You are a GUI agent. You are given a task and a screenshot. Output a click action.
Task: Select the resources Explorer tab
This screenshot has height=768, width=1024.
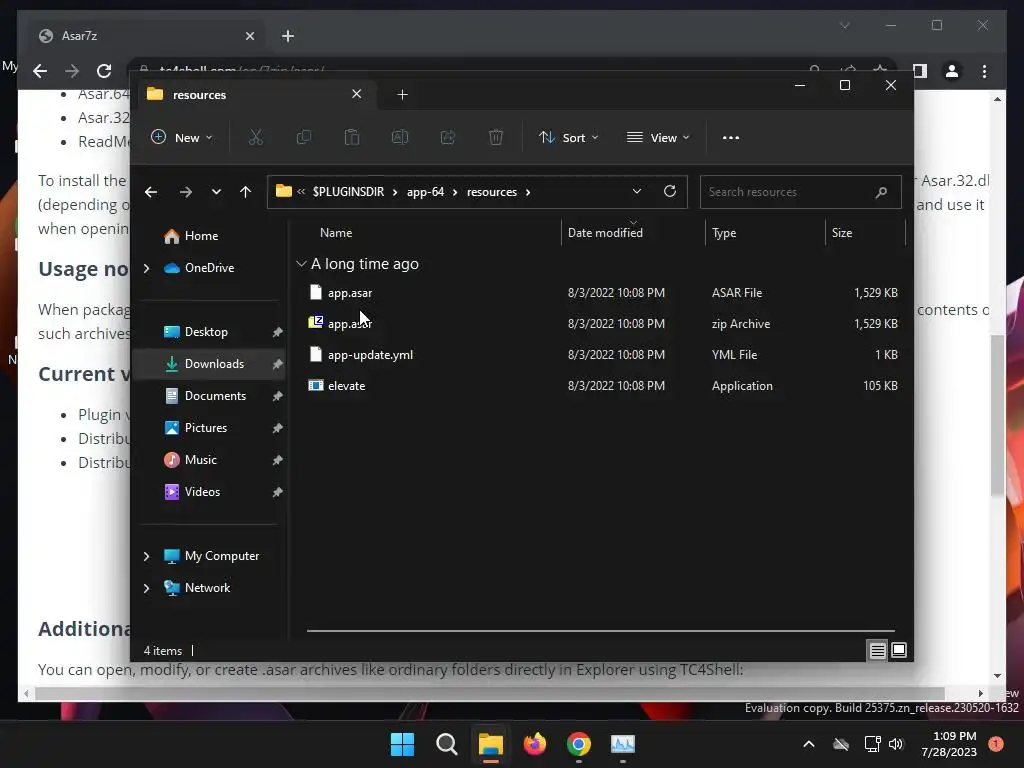coord(257,95)
